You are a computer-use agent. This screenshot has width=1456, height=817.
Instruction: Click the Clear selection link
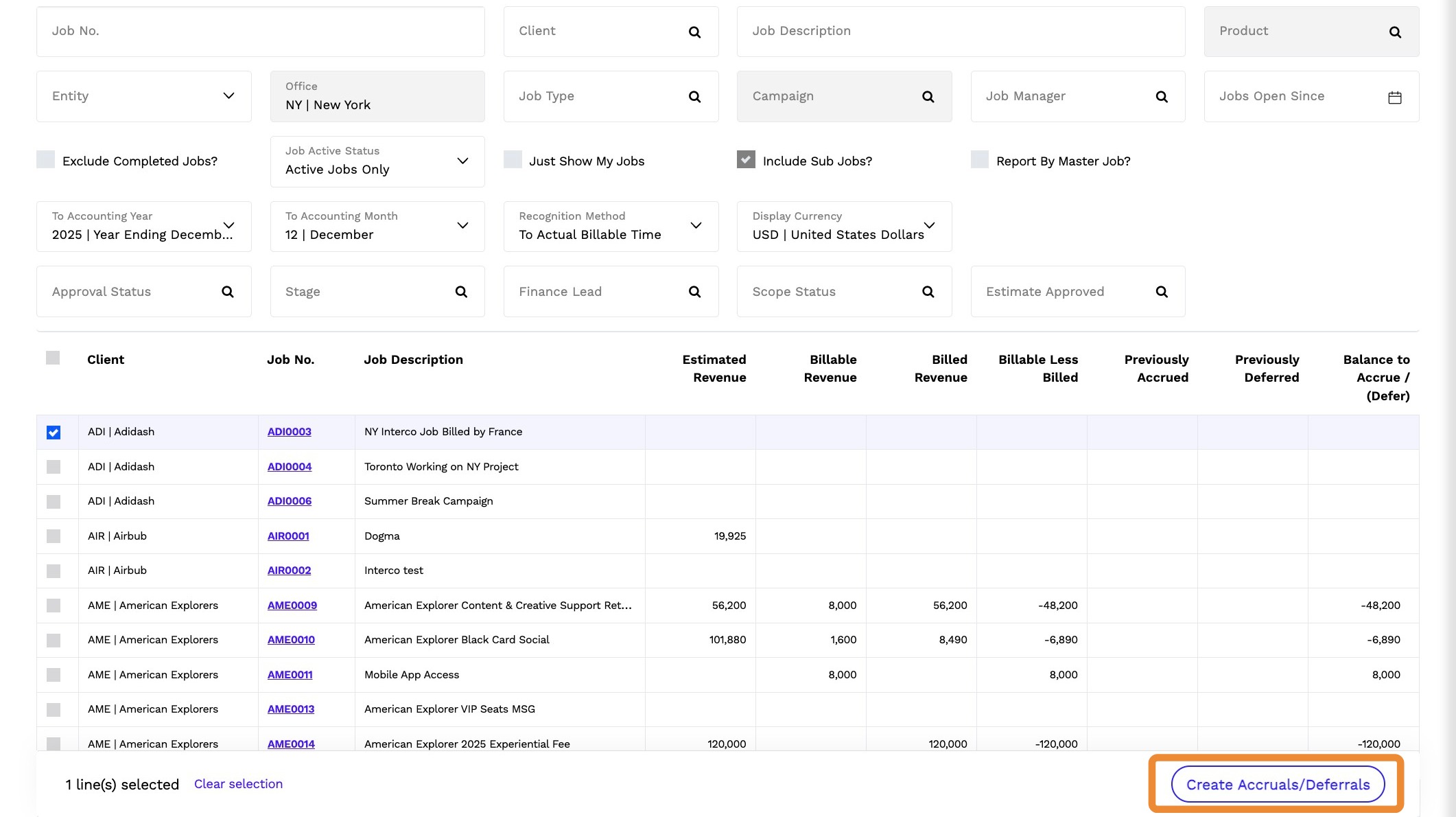point(238,784)
